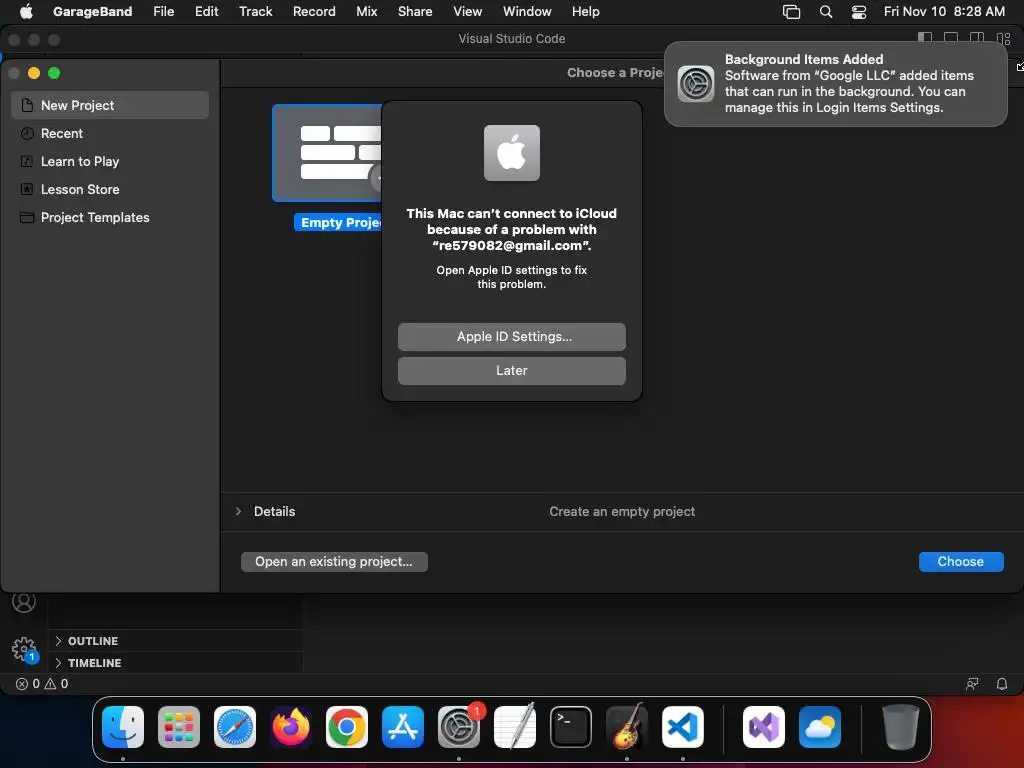The width and height of the screenshot is (1024, 768).
Task: Click the Background Items Added notification
Action: tap(835, 84)
